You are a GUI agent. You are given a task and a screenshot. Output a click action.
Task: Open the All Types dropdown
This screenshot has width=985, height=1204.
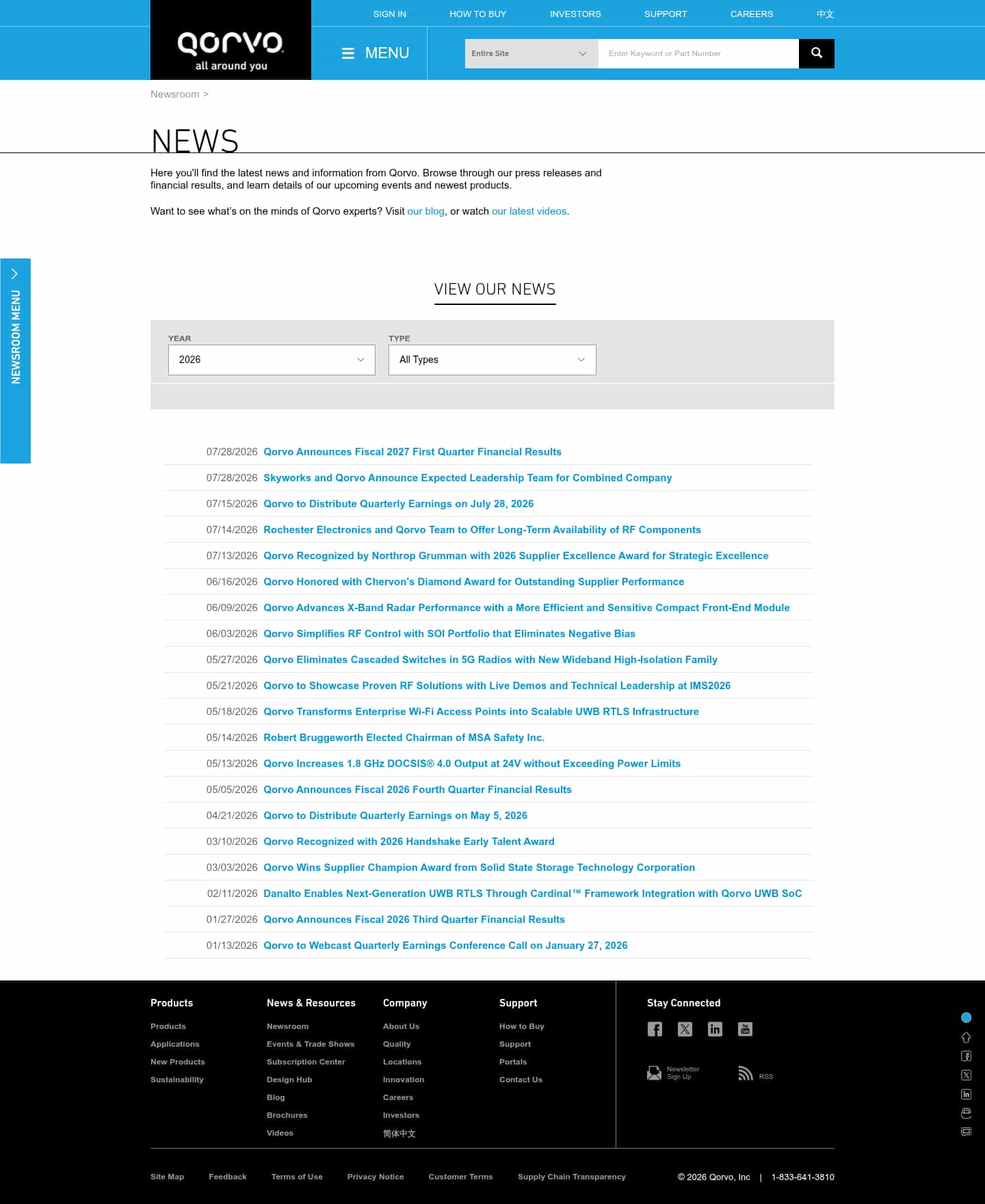coord(492,360)
